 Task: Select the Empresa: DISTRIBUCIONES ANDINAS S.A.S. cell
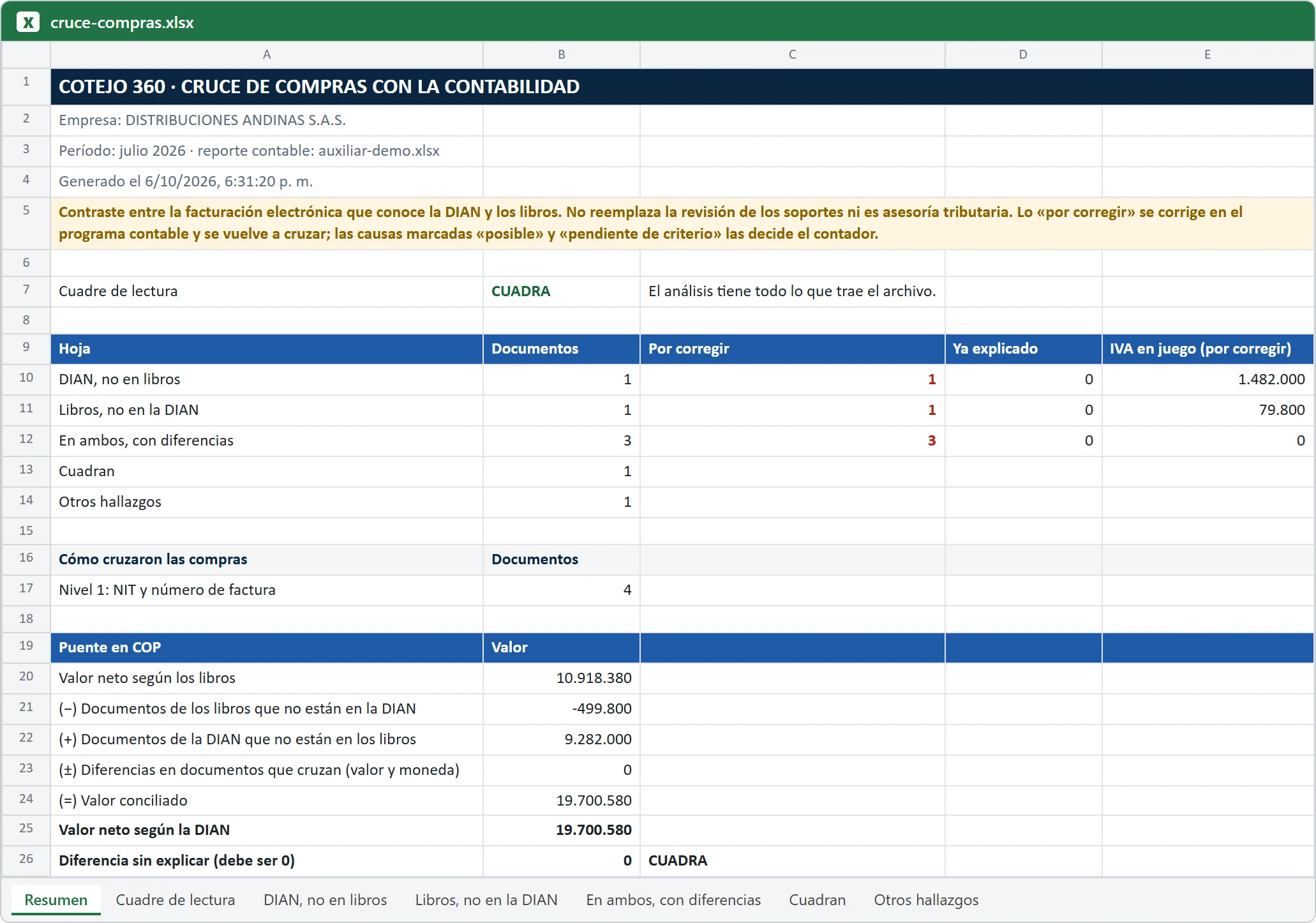click(267, 120)
